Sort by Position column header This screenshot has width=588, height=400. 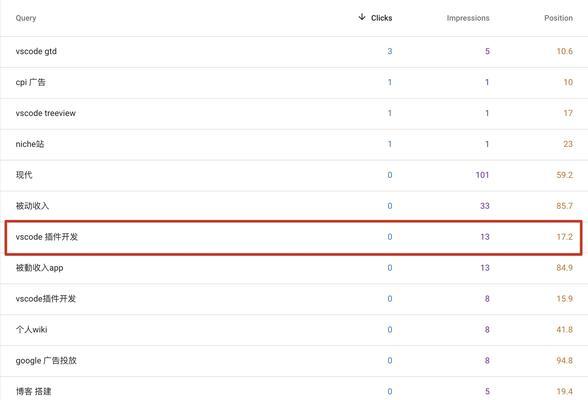click(x=558, y=18)
